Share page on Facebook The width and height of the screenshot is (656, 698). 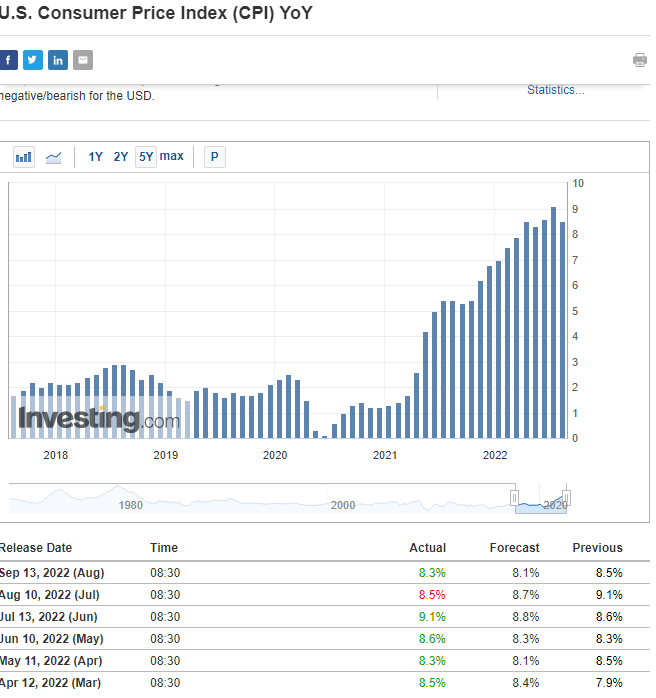tap(8, 60)
